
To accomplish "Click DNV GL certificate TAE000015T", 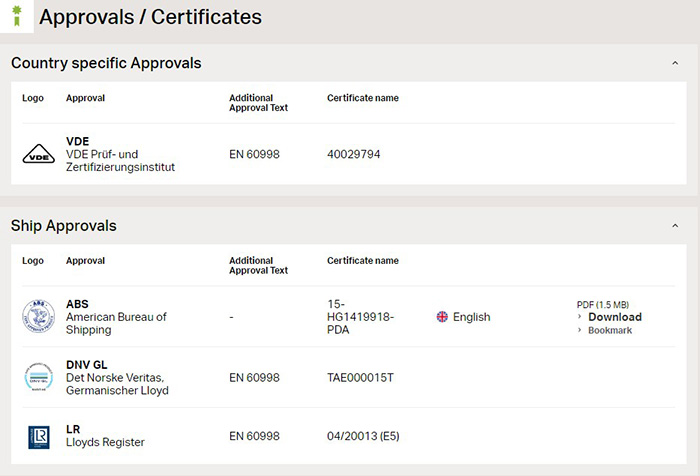I will pos(360,378).
